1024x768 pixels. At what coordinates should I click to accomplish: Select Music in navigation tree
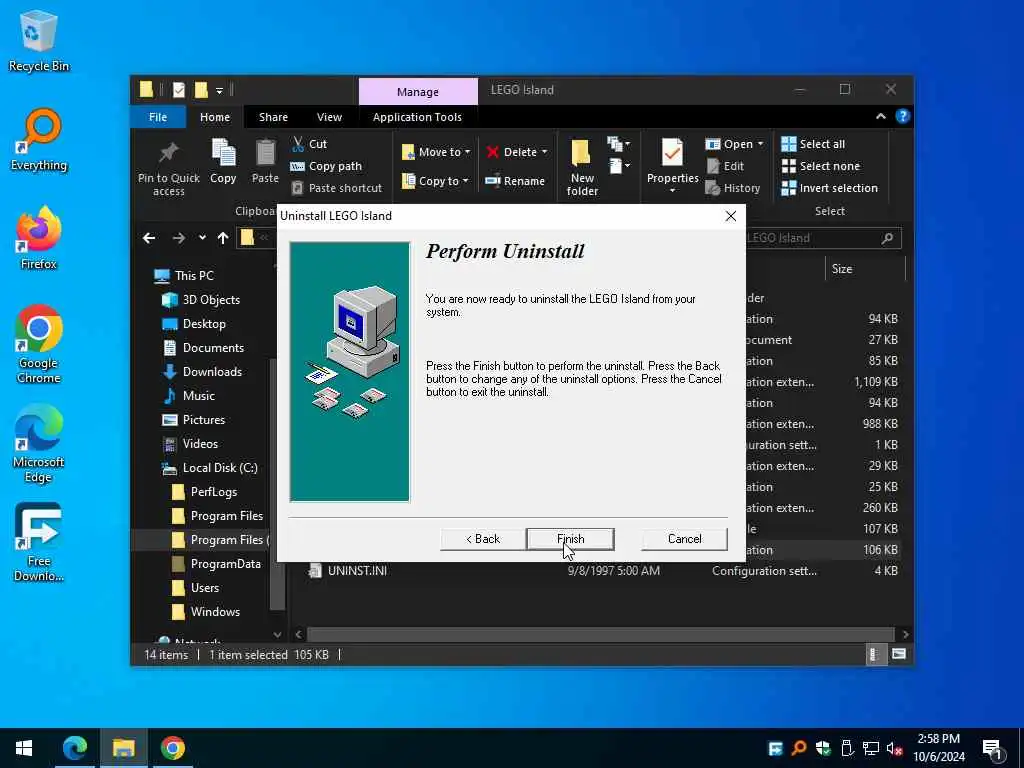(x=188, y=396)
